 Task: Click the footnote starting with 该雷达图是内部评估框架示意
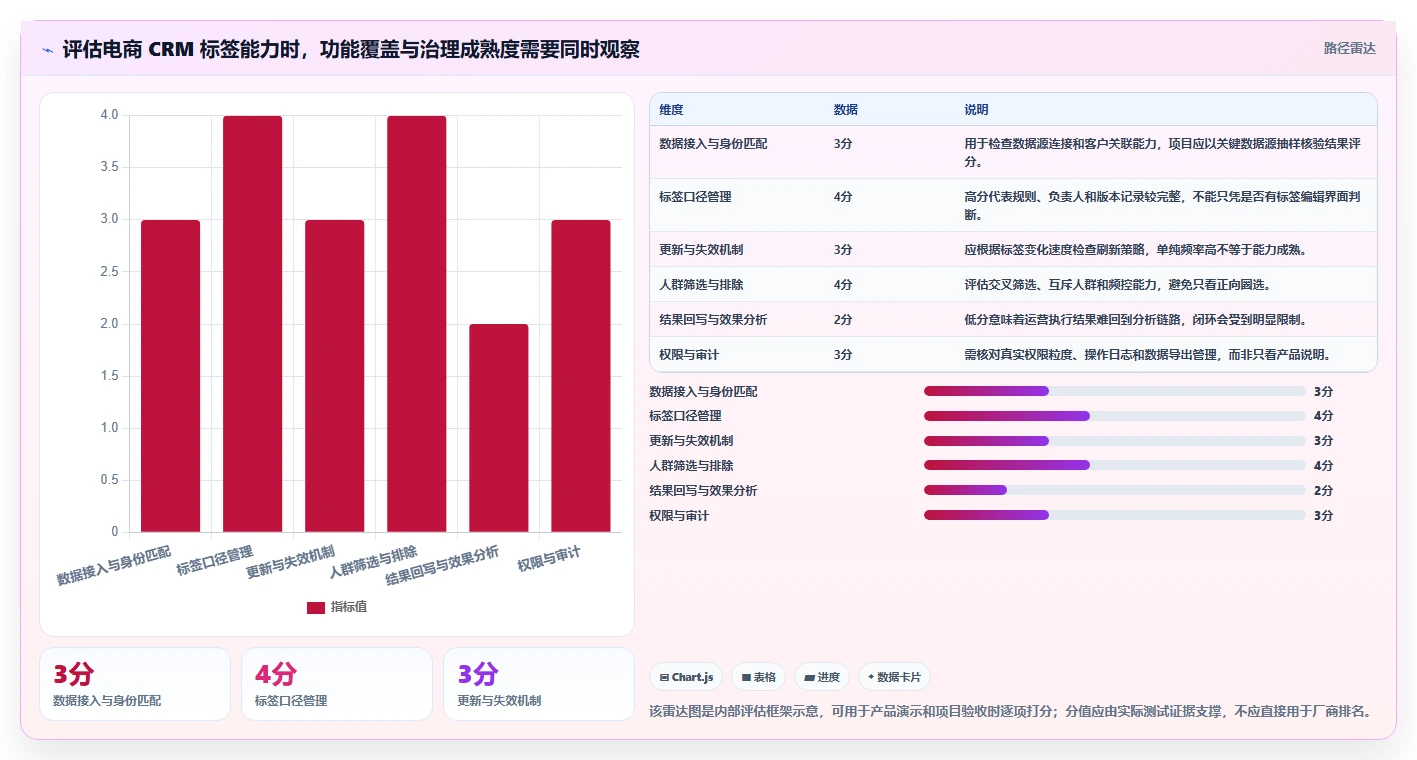pyautogui.click(x=1010, y=712)
